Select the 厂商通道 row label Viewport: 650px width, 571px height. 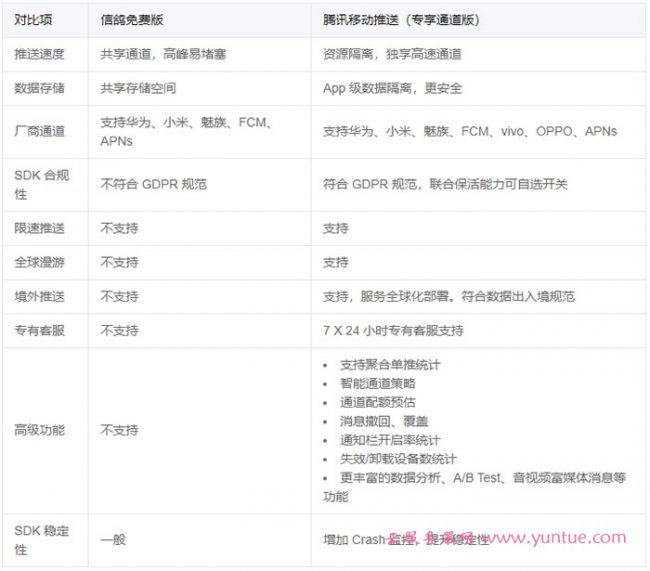[39, 131]
